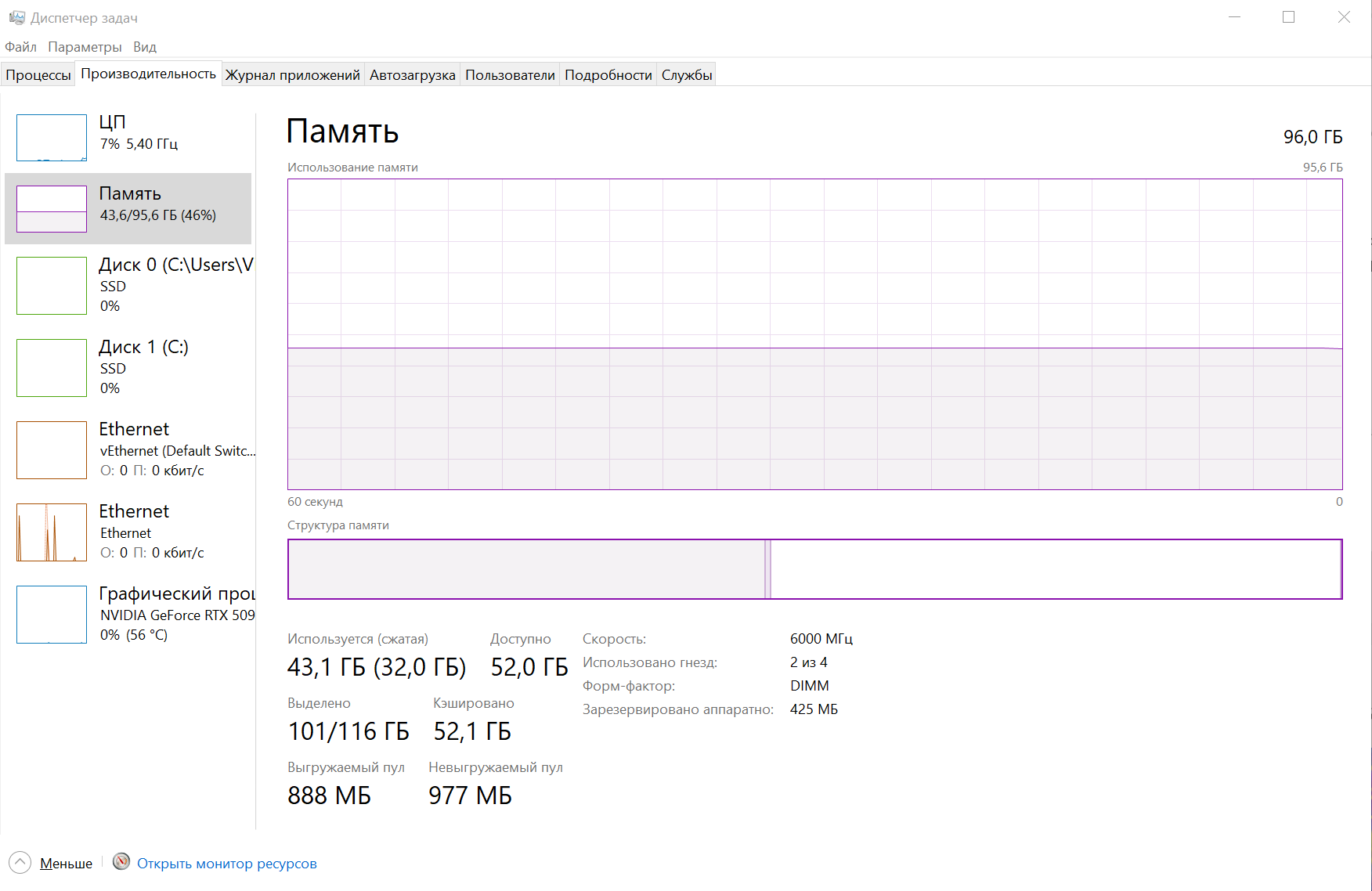
Task: Switch to Журнал приложений tab
Action: point(292,75)
